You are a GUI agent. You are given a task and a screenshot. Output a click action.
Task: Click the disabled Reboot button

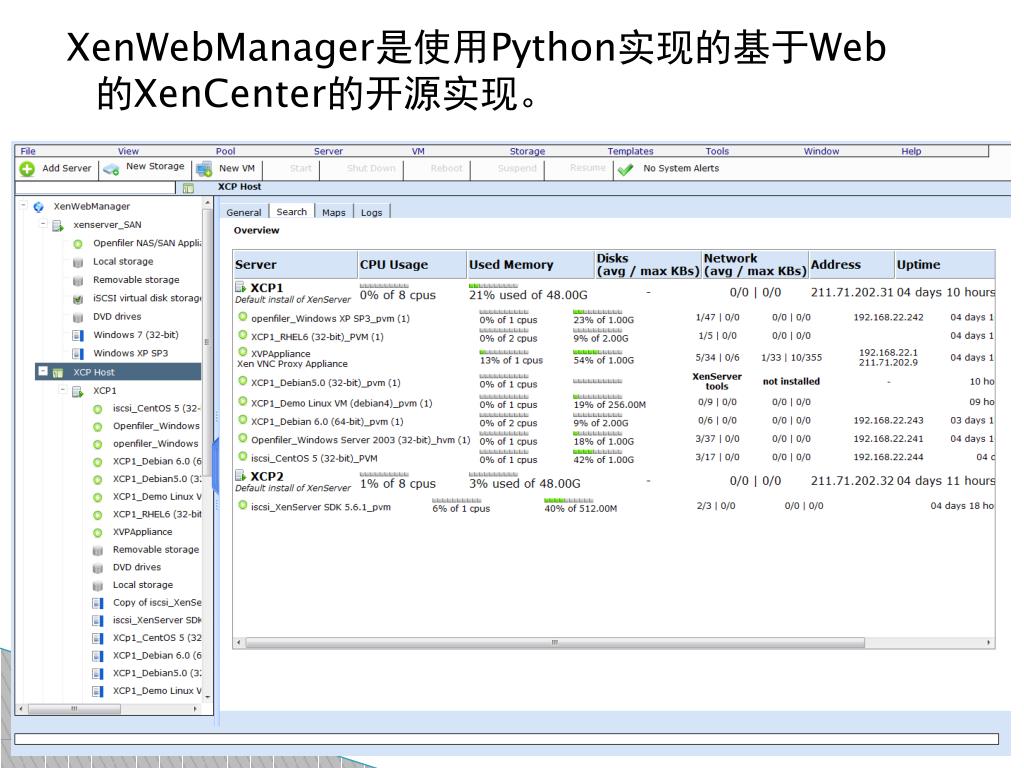(446, 168)
